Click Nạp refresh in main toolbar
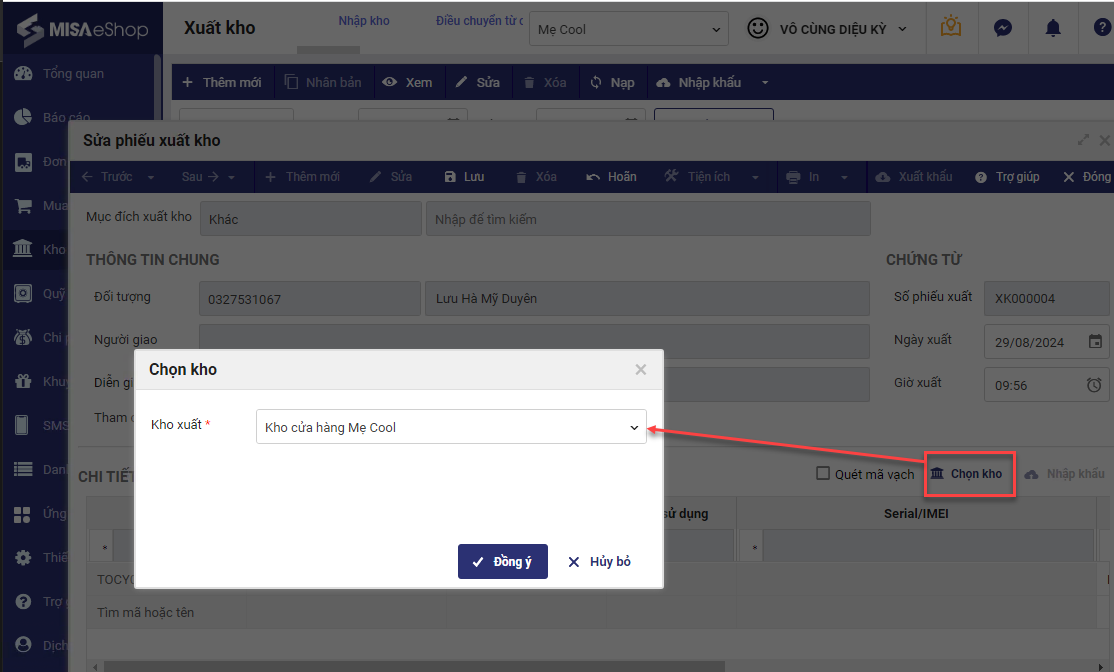Image resolution: width=1114 pixels, height=672 pixels. click(612, 82)
